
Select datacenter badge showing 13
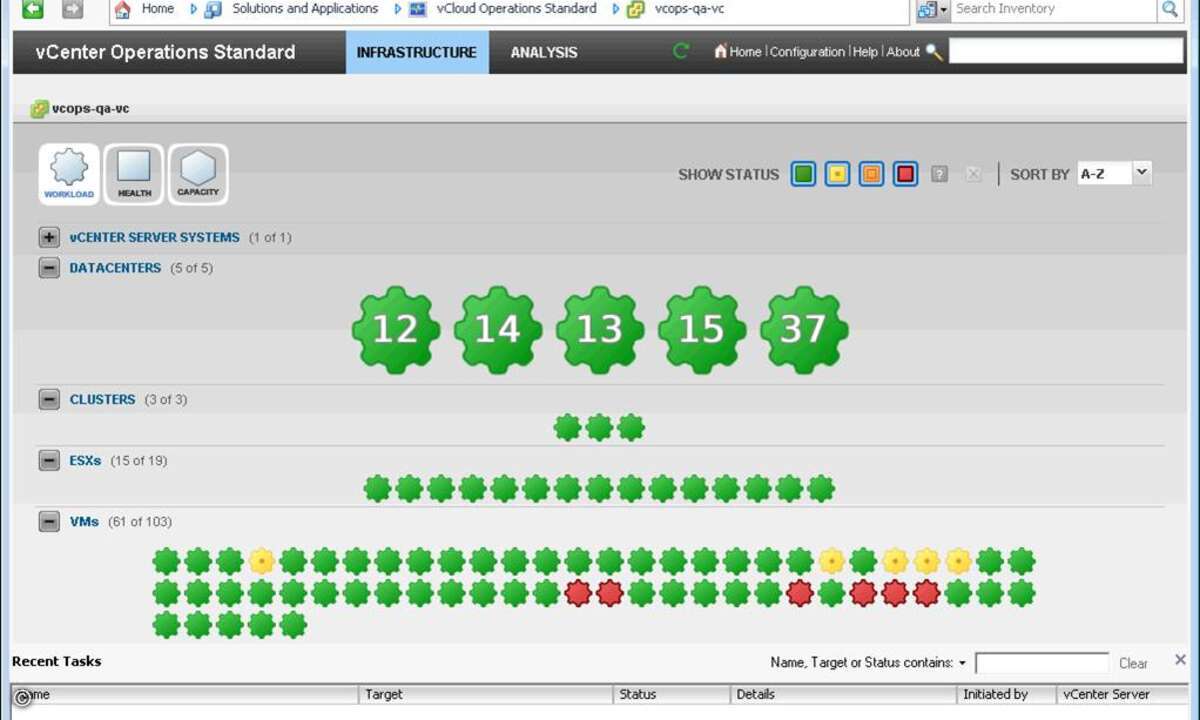pyautogui.click(x=600, y=330)
